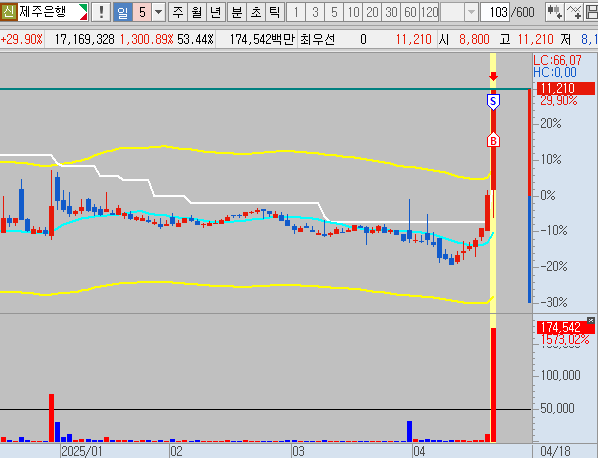Click the blue S sell marker

tap(493, 102)
